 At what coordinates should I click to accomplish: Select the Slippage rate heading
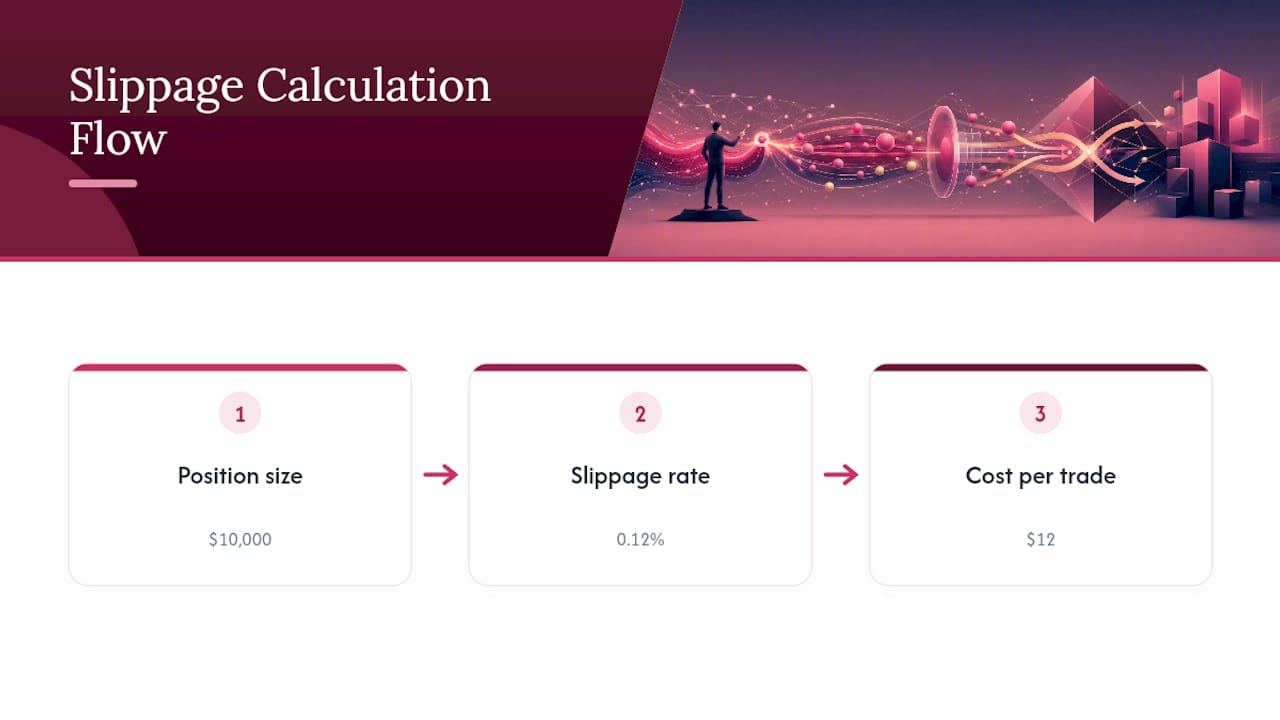click(x=640, y=476)
